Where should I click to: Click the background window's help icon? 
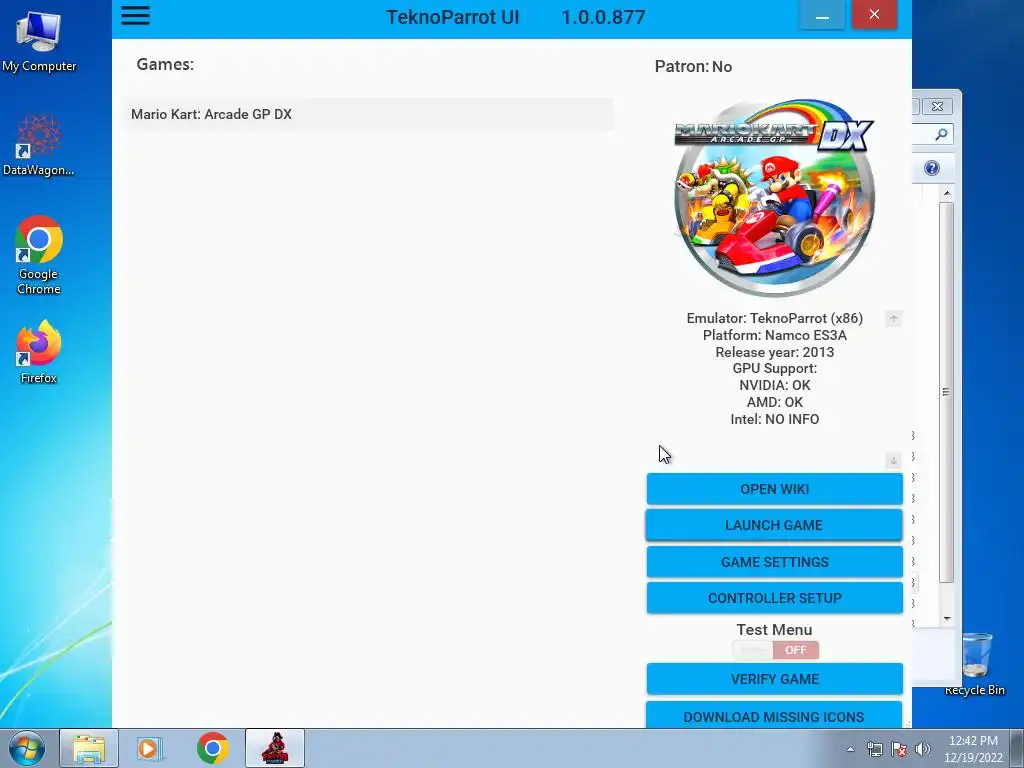click(x=932, y=168)
